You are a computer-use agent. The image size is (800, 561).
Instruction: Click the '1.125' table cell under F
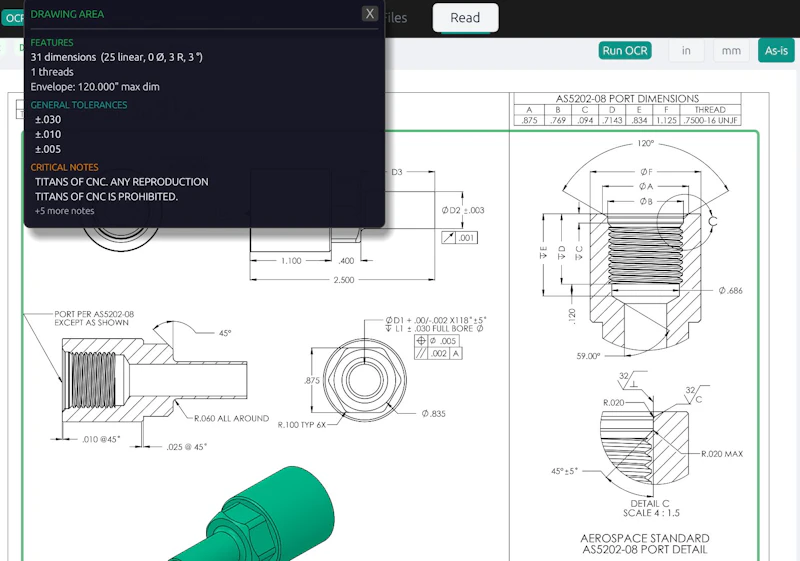point(666,120)
